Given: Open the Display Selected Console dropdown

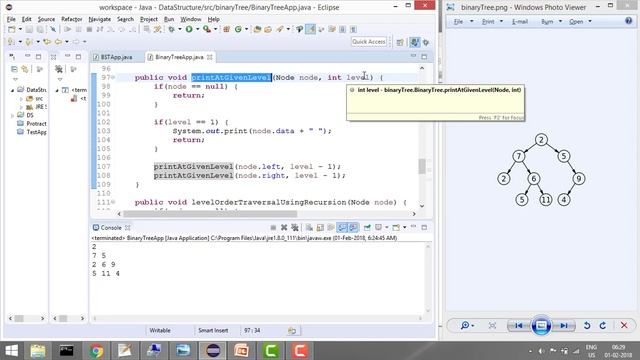Looking at the screenshot, I should click(x=387, y=227).
